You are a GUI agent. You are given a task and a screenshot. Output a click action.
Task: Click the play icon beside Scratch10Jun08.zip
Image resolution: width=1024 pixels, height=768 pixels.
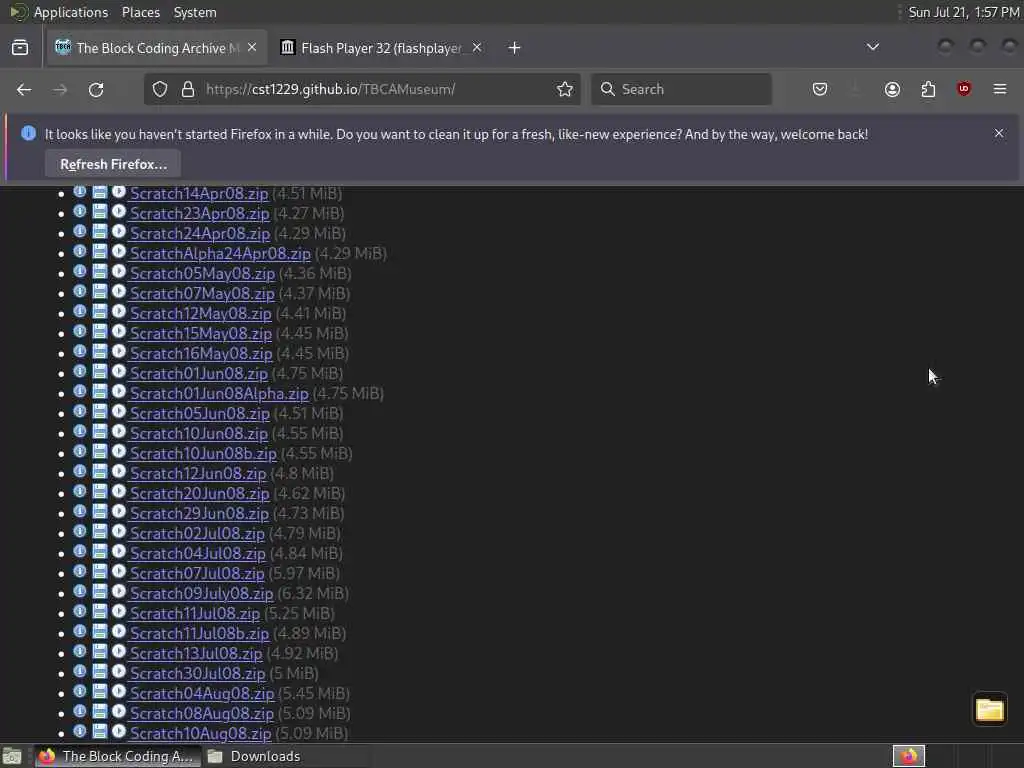point(119,432)
